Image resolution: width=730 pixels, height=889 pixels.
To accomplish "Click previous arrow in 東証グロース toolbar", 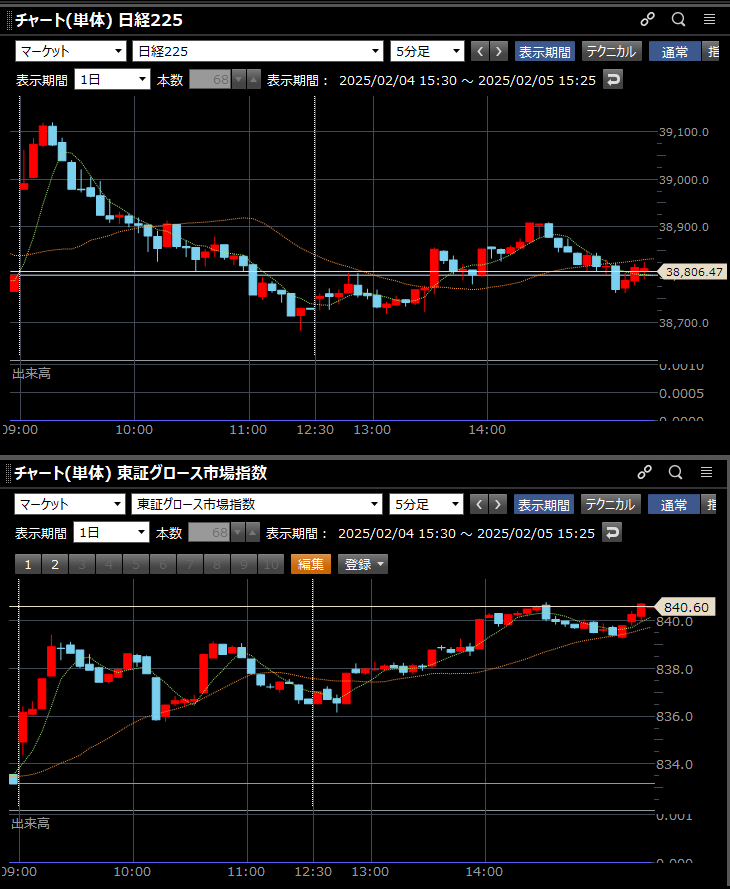I will point(479,503).
